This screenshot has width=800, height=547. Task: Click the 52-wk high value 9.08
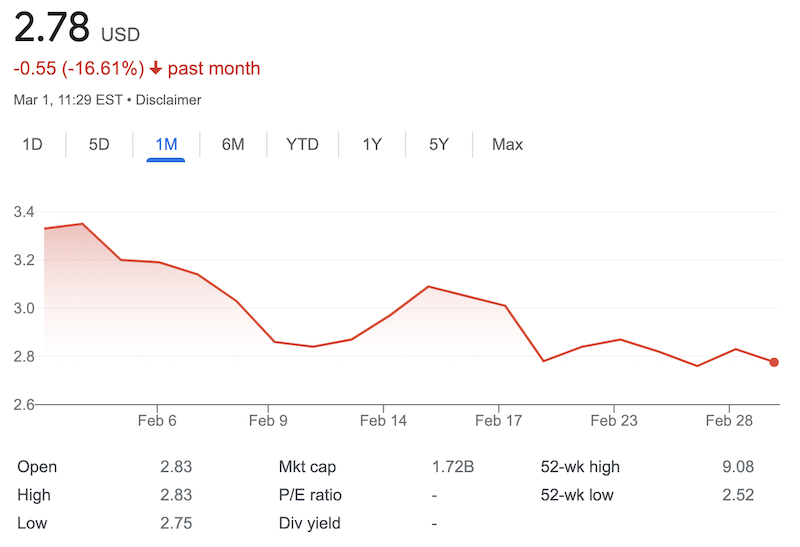point(737,467)
